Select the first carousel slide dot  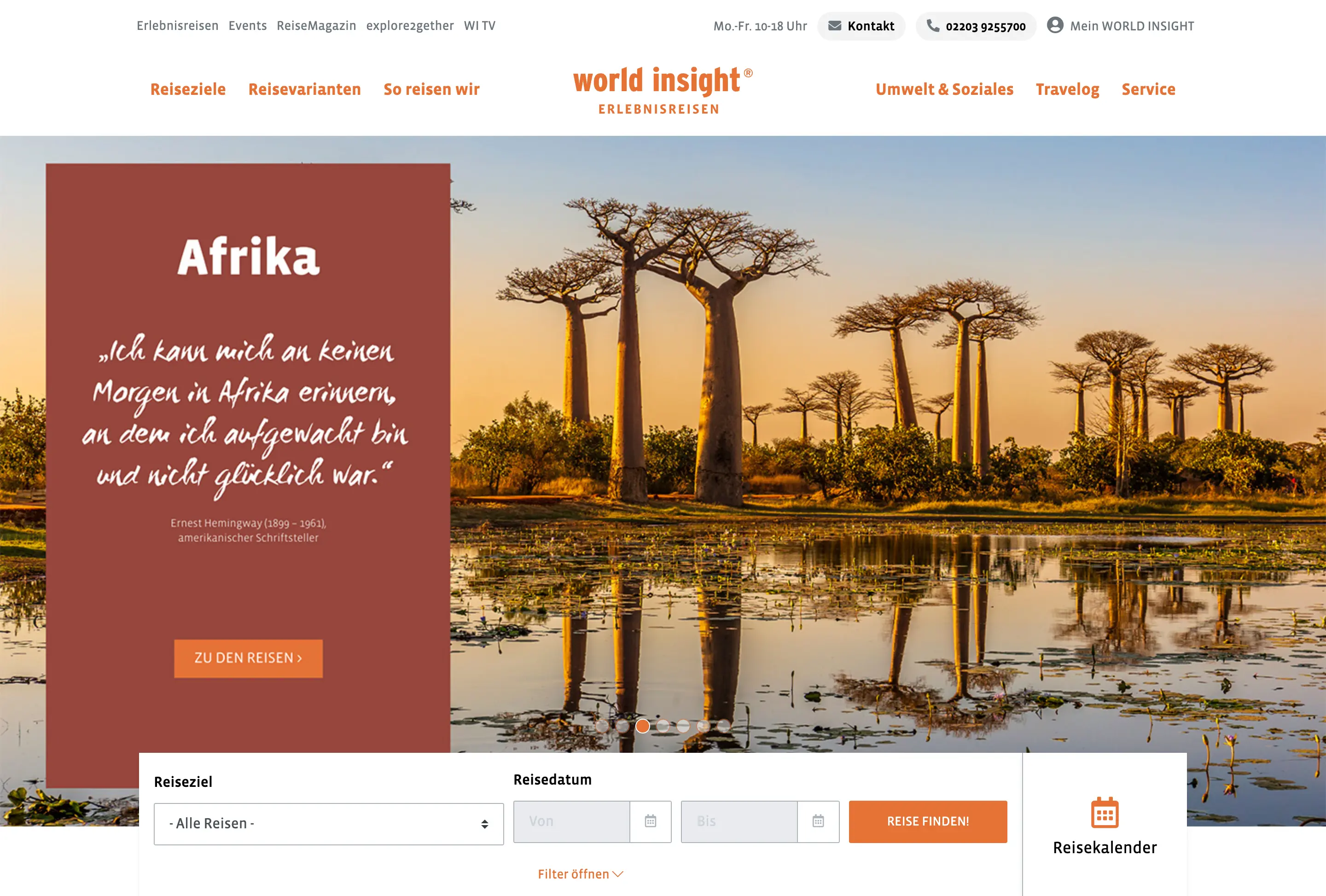point(602,726)
